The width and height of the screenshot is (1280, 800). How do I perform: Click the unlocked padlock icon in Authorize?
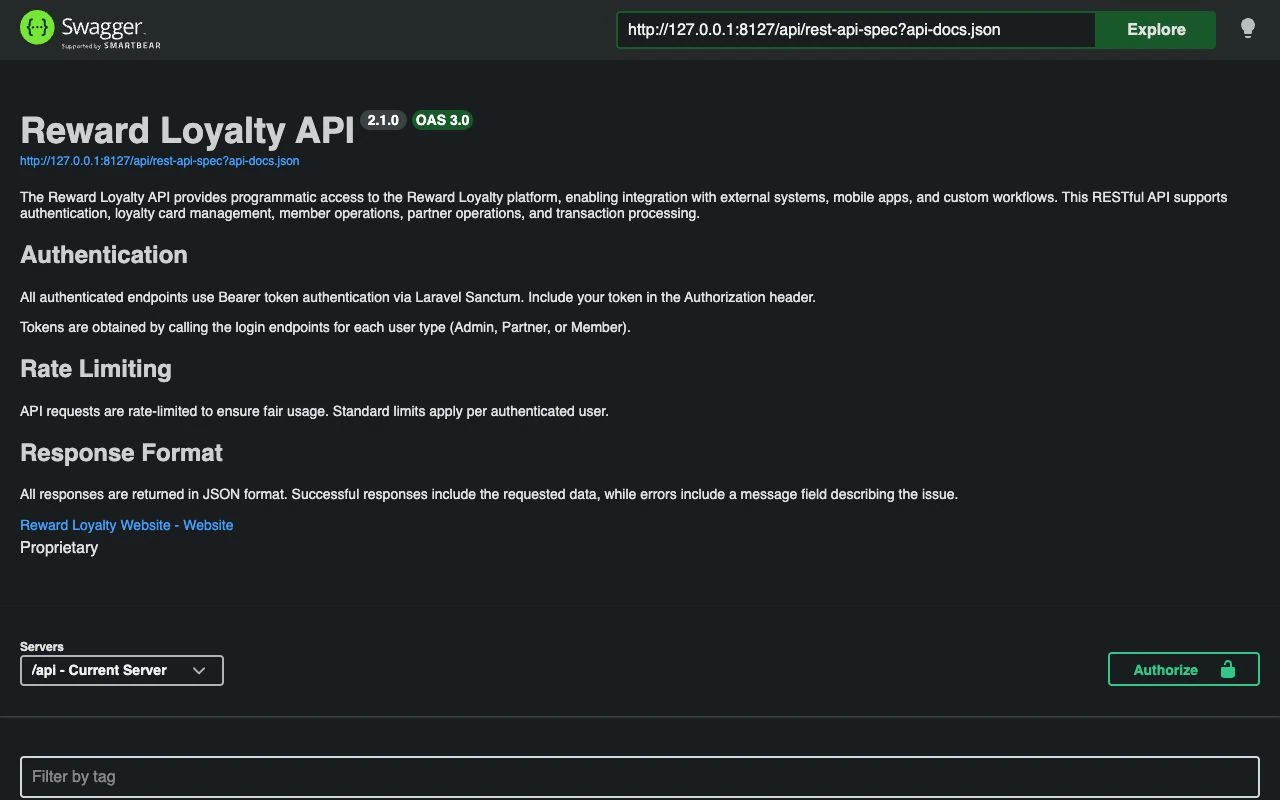click(1227, 670)
